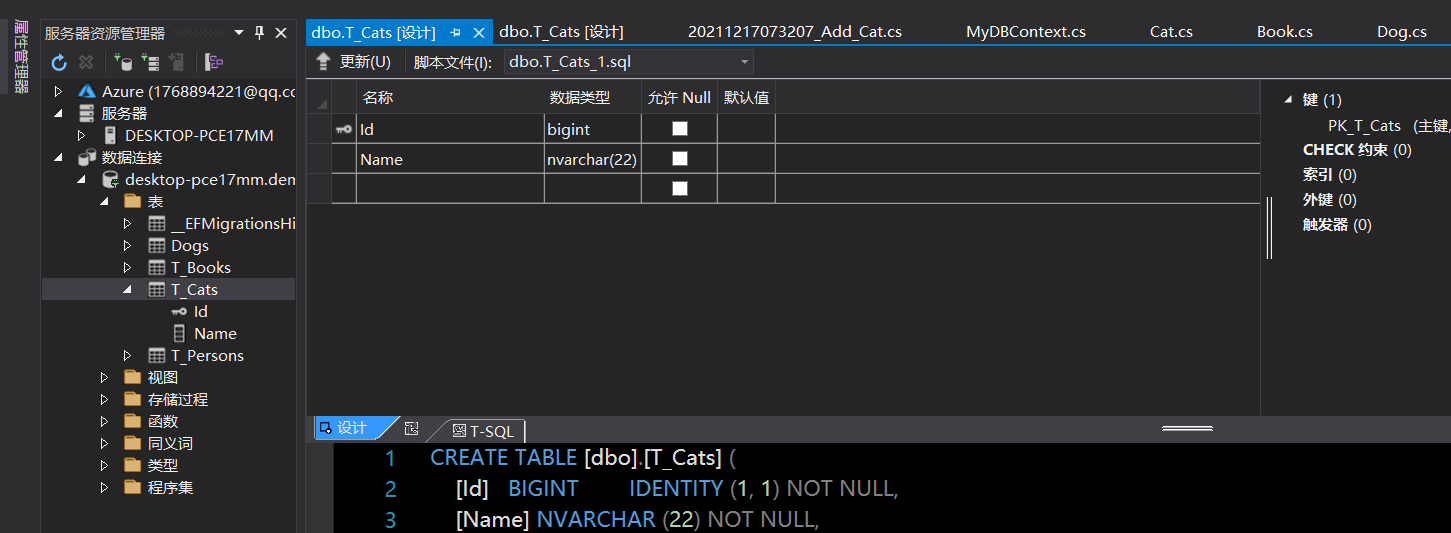Click the T_Persons table icon
Screen dimensions: 1451x533
pyautogui.click(x=157, y=356)
